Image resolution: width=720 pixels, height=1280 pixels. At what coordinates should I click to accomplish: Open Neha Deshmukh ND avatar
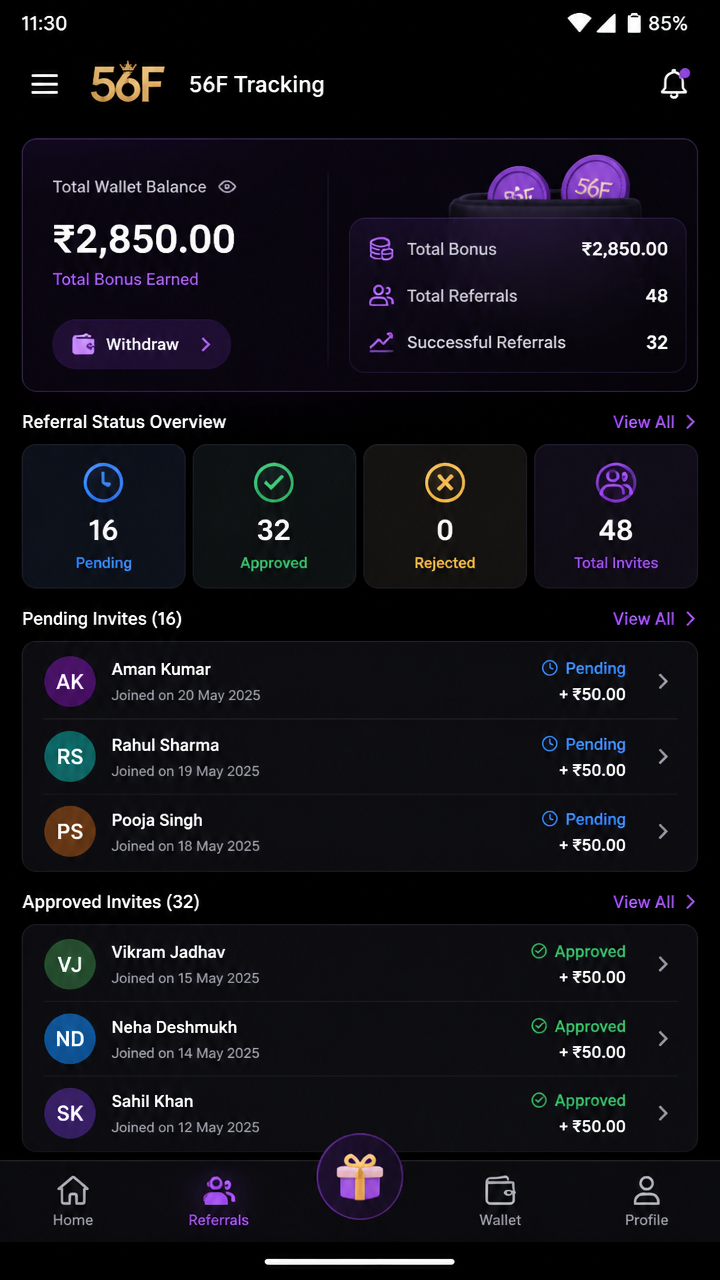pyautogui.click(x=70, y=1039)
